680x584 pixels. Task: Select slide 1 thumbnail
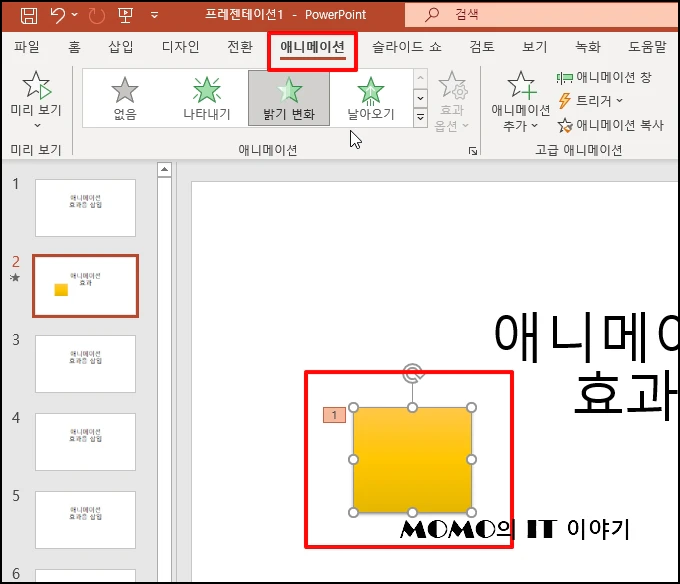tap(85, 208)
